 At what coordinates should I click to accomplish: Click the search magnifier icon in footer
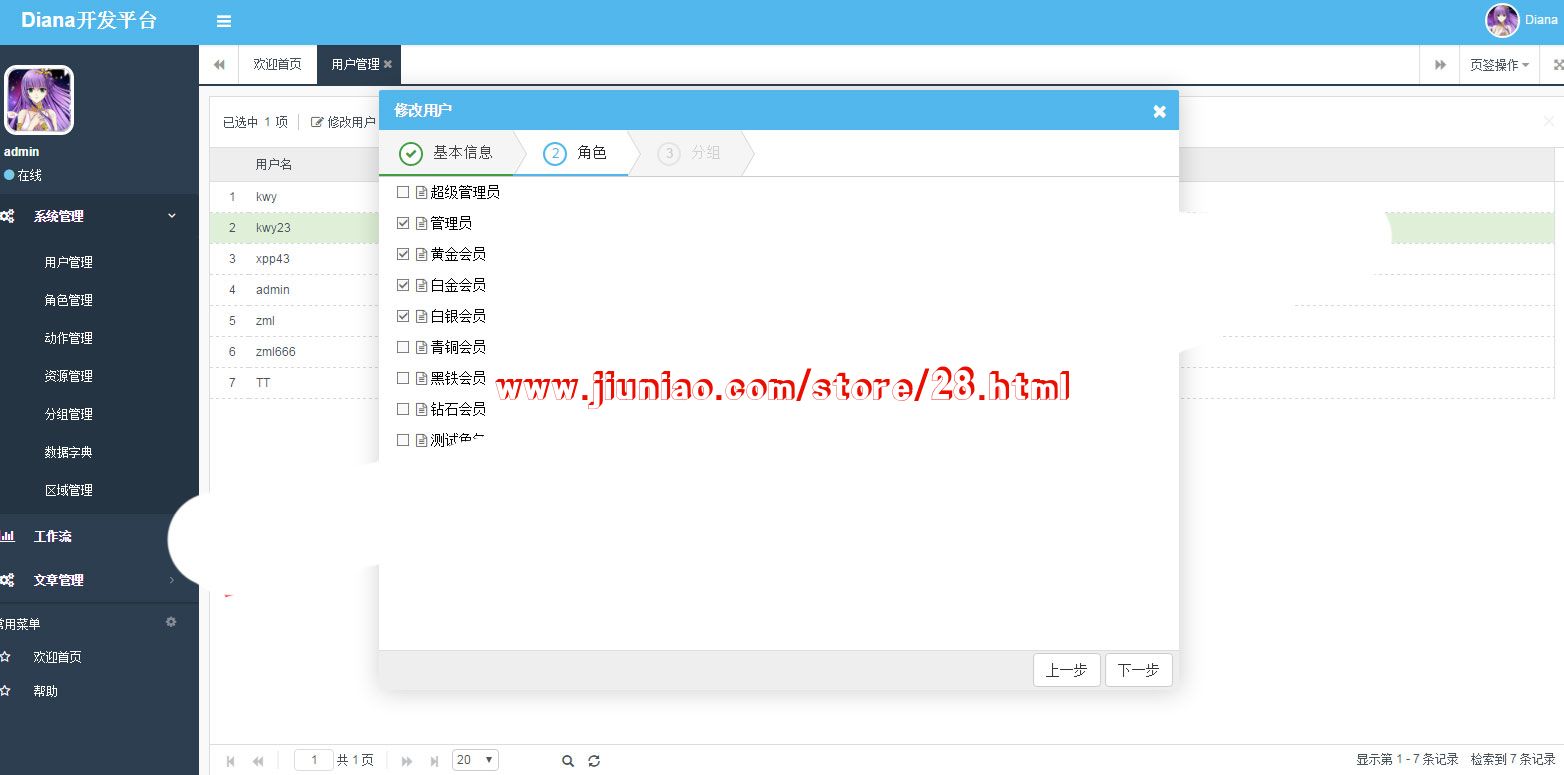pos(568,761)
